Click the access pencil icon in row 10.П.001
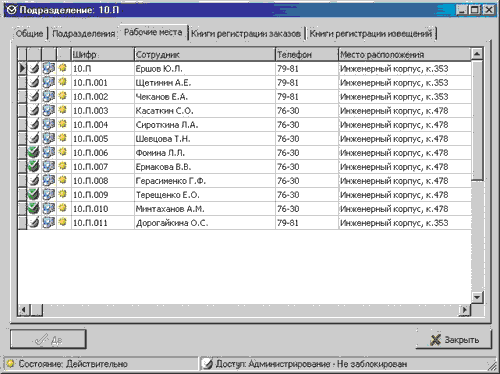500x374 pixels. click(34, 82)
